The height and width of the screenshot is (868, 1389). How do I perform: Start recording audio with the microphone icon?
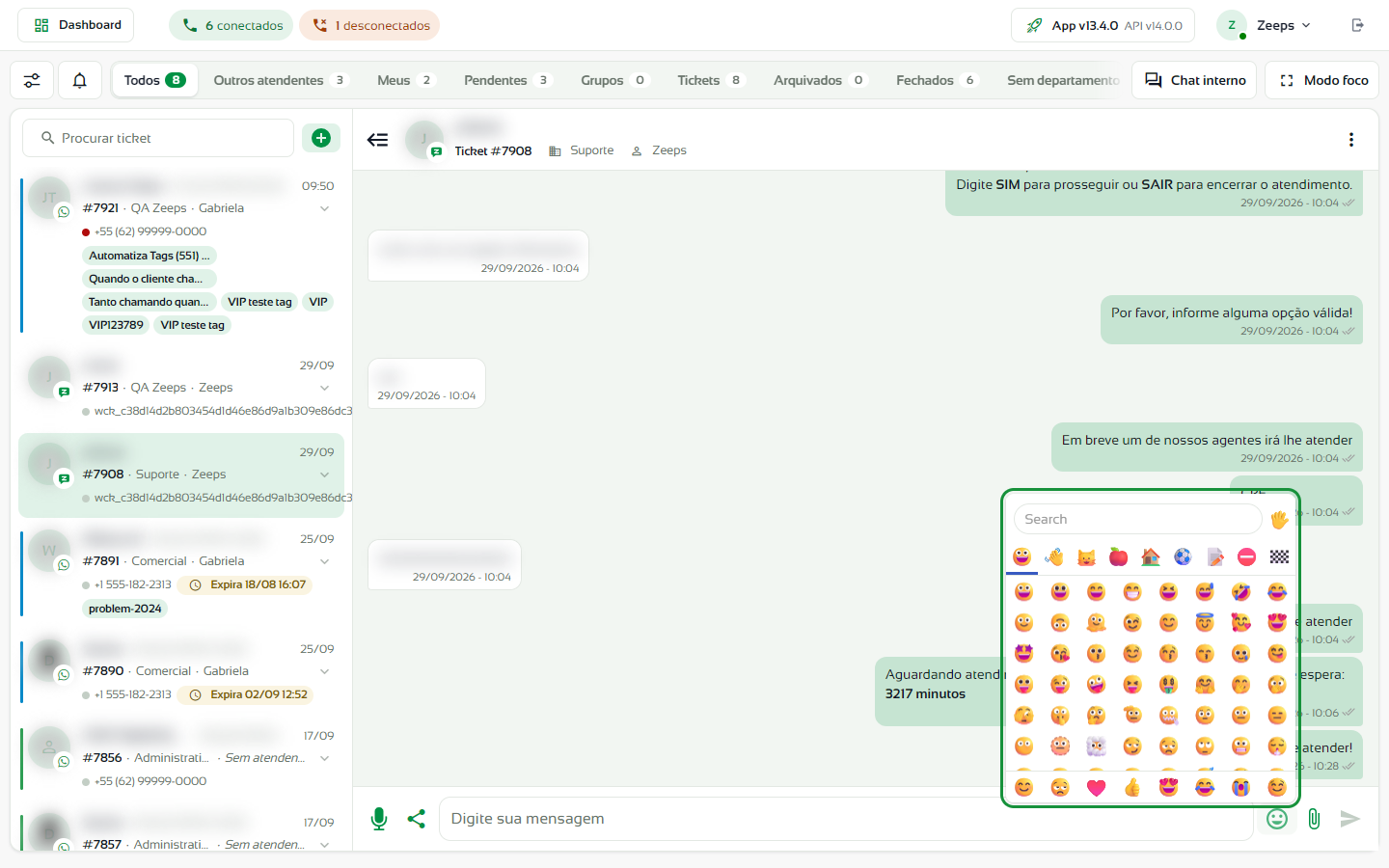[379, 819]
